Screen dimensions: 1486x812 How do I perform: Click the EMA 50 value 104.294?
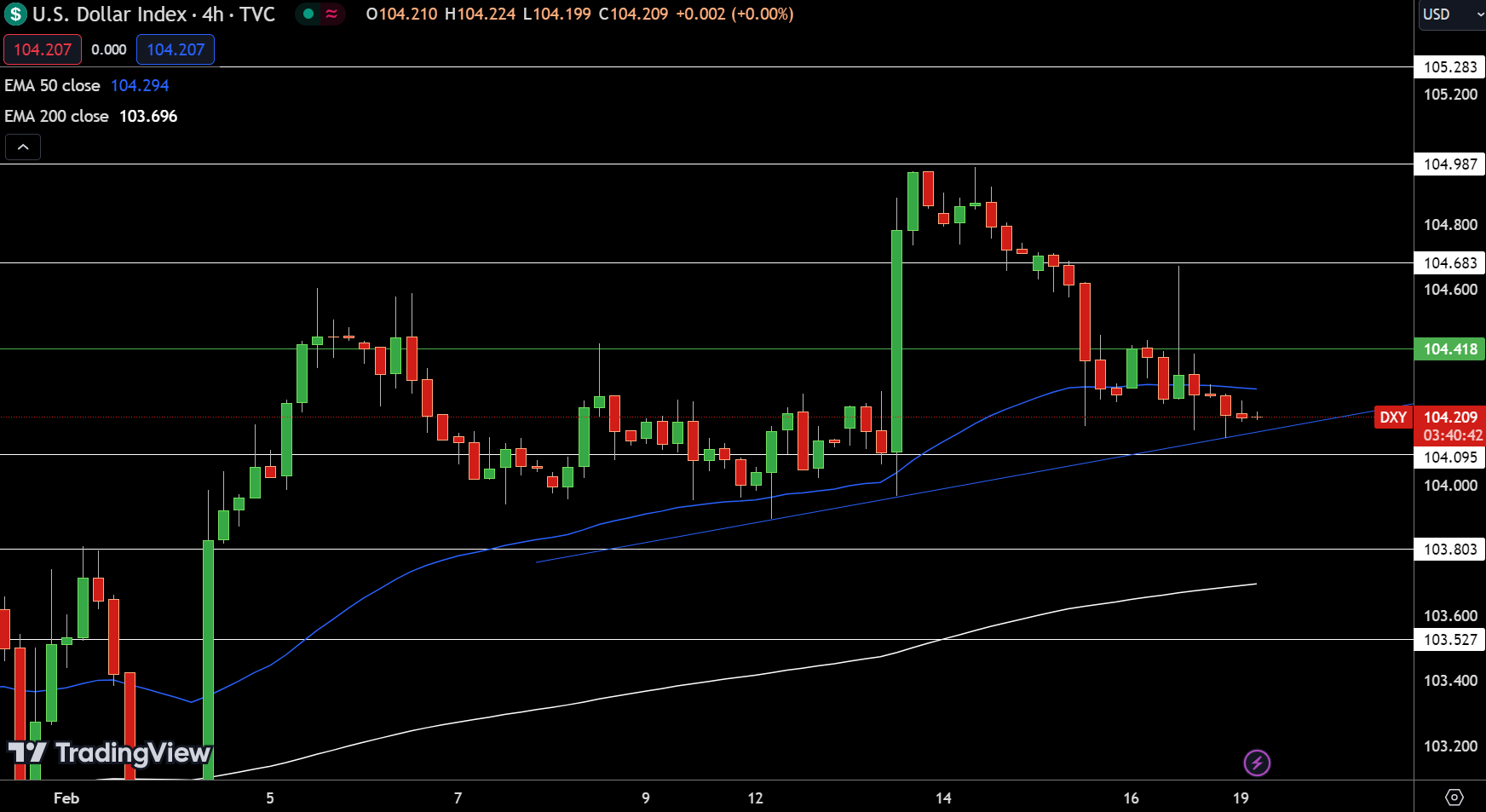point(140,85)
